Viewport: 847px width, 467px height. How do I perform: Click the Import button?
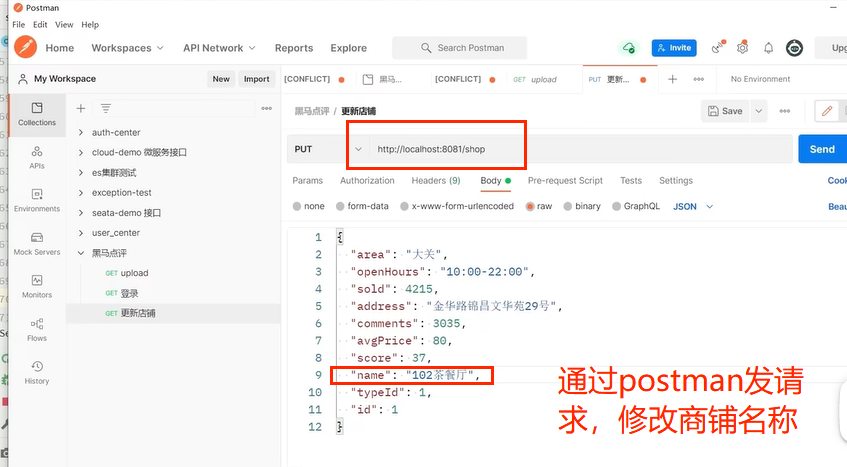pos(257,79)
